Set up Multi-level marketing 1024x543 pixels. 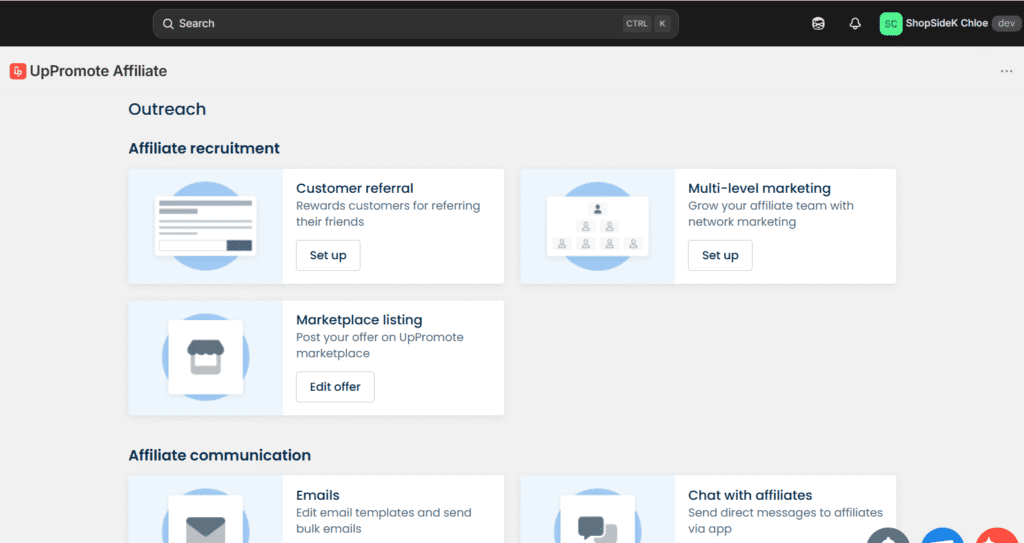[720, 255]
